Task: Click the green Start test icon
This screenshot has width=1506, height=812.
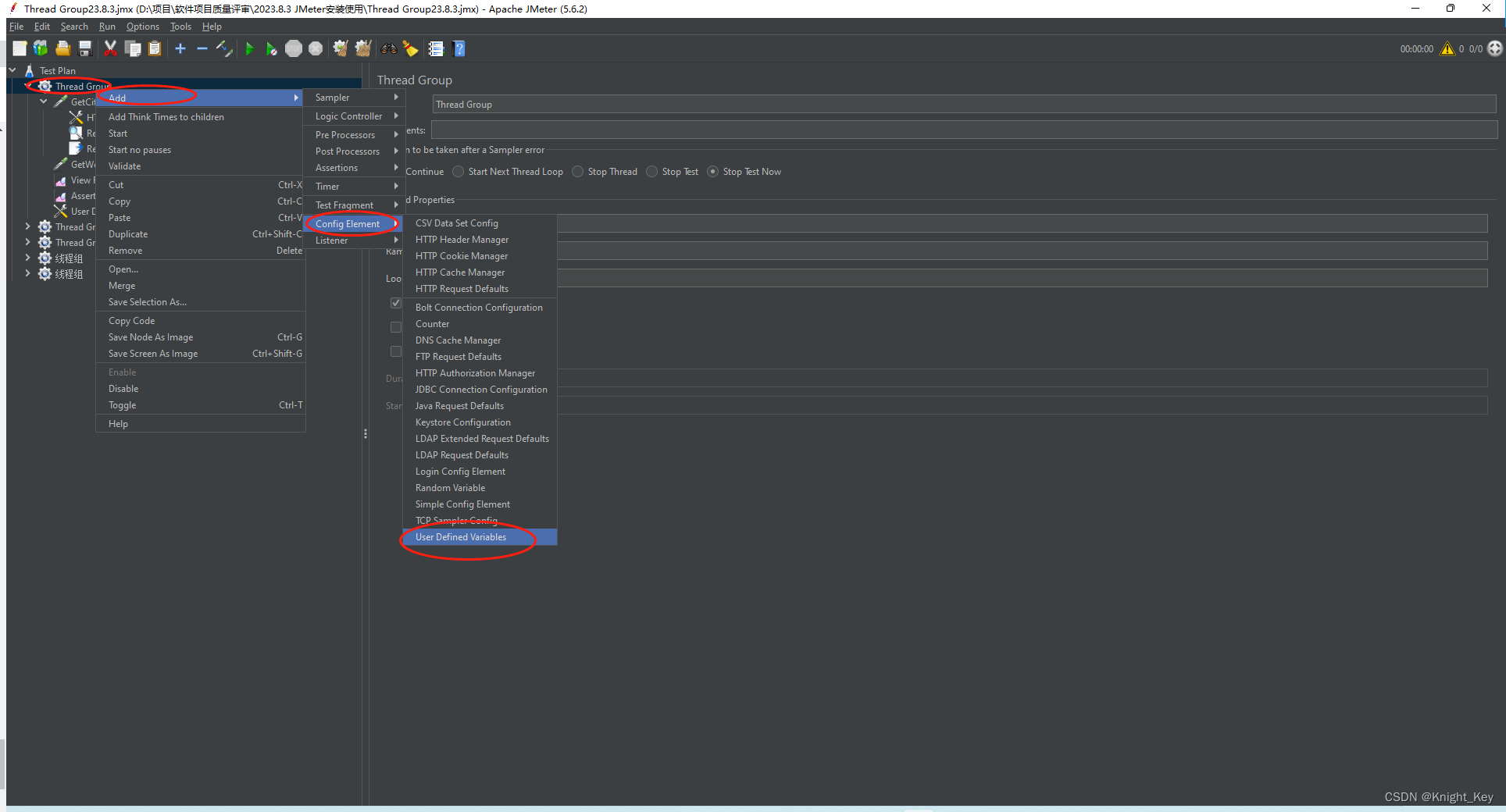Action: 249,48
